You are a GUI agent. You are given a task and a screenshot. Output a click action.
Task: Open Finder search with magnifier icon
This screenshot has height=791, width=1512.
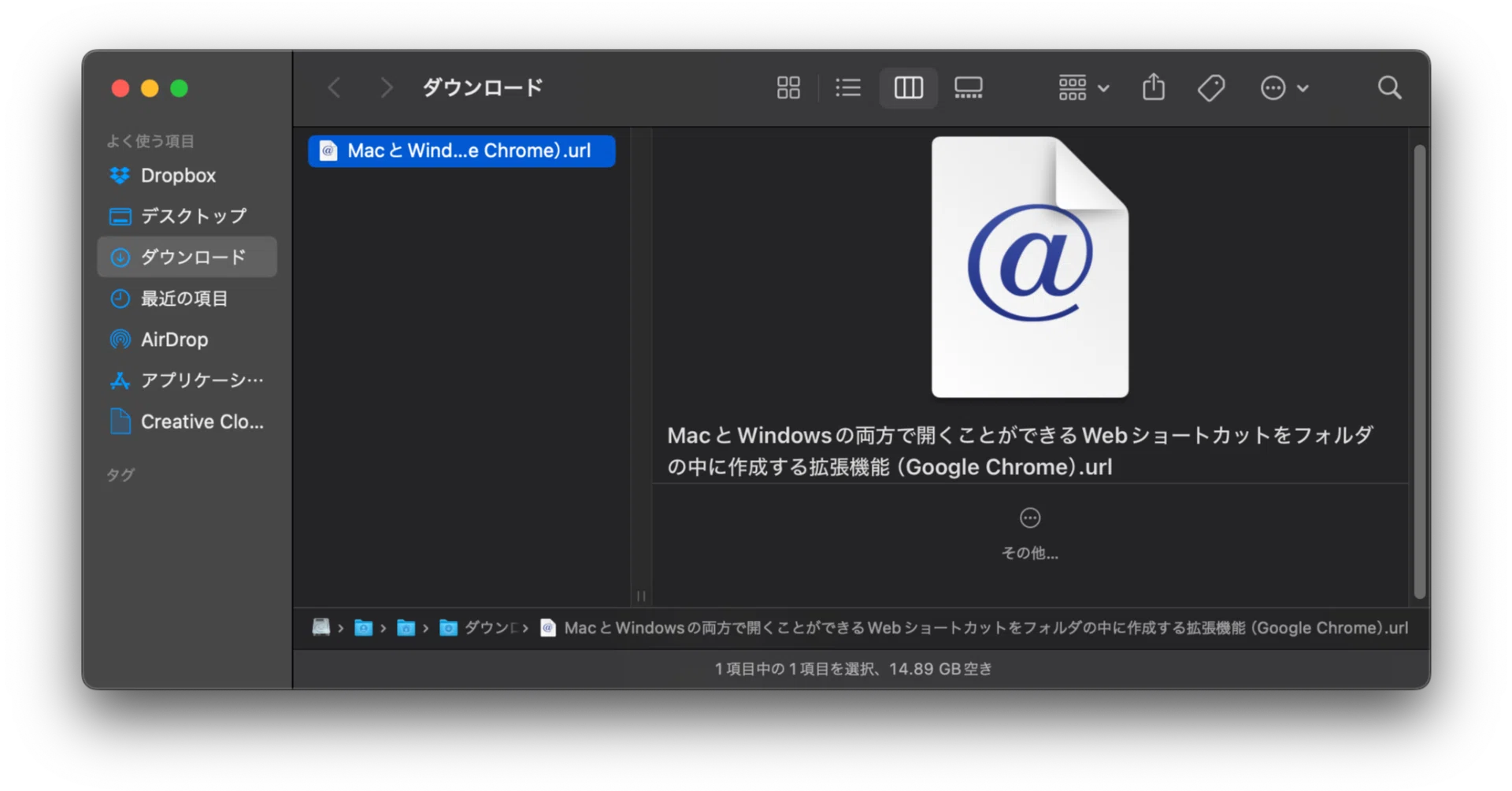[x=1389, y=87]
